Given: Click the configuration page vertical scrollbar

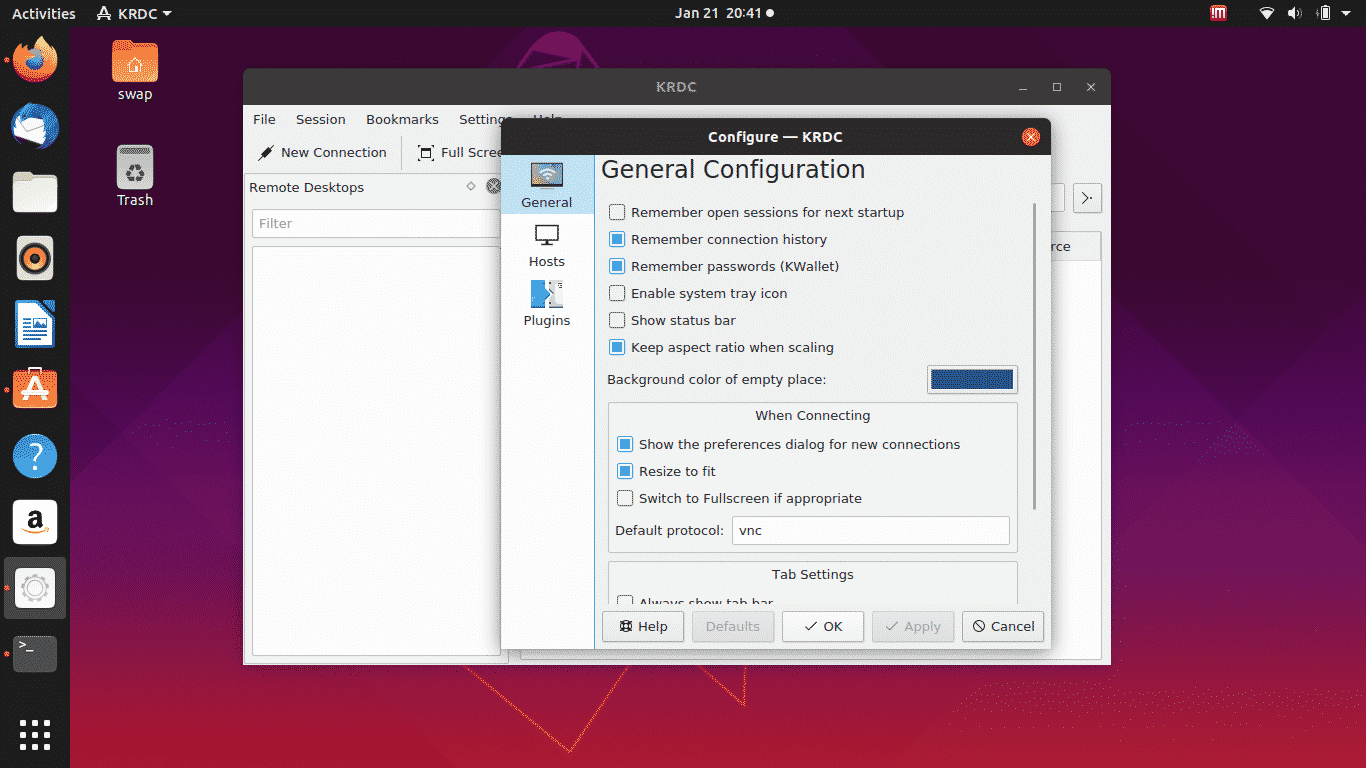Looking at the screenshot, I should (x=1034, y=355).
